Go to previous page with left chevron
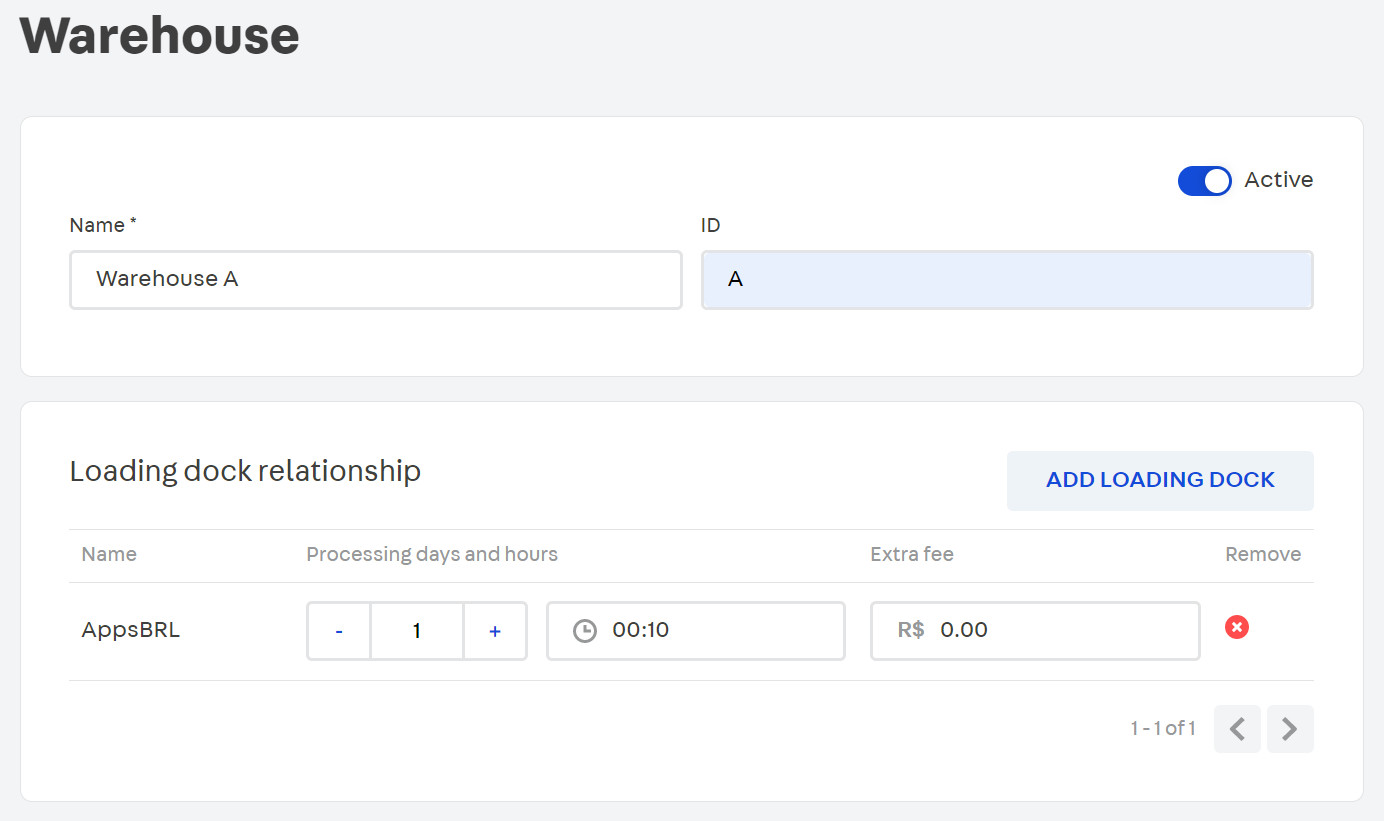The height and width of the screenshot is (821, 1384). 1237,729
